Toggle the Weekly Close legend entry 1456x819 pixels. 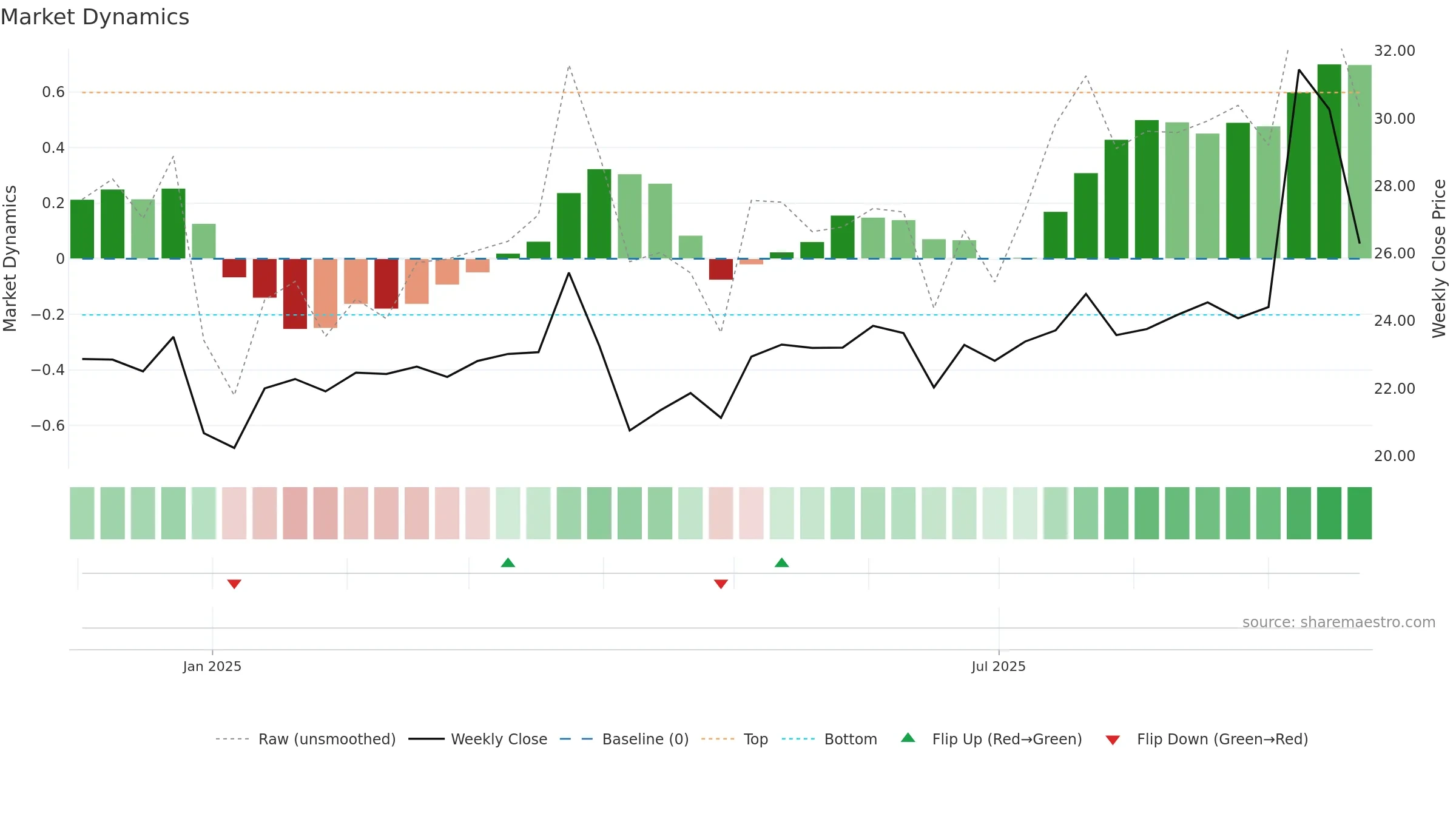pyautogui.click(x=478, y=739)
